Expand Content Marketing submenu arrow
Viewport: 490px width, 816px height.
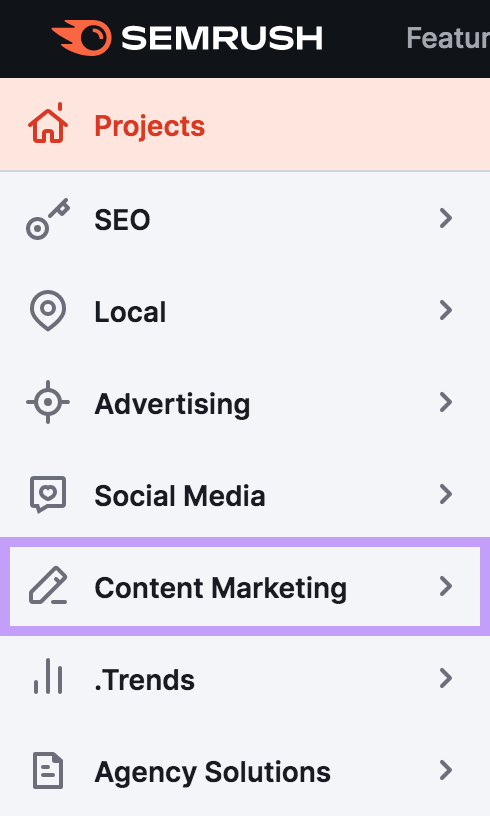[446, 586]
